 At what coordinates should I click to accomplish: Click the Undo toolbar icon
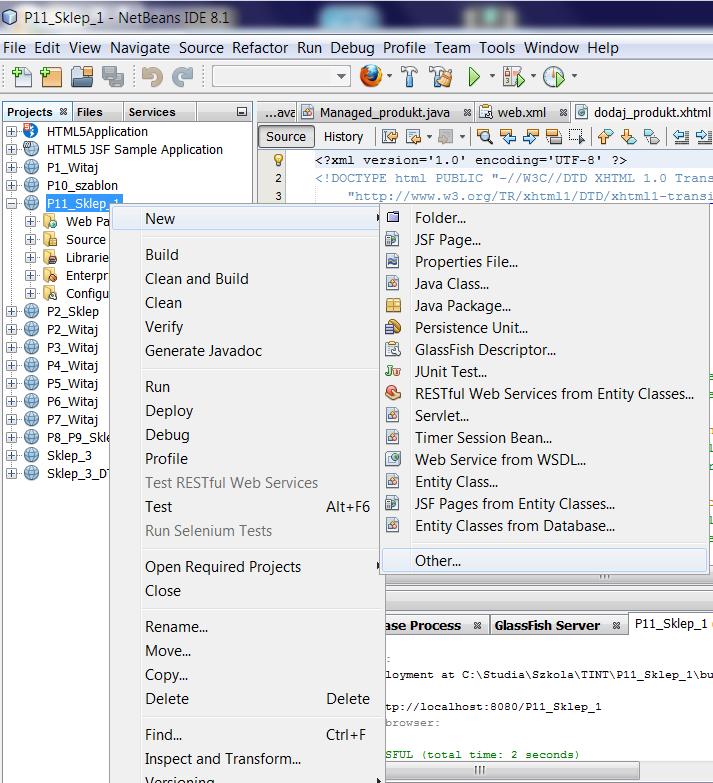tap(152, 76)
